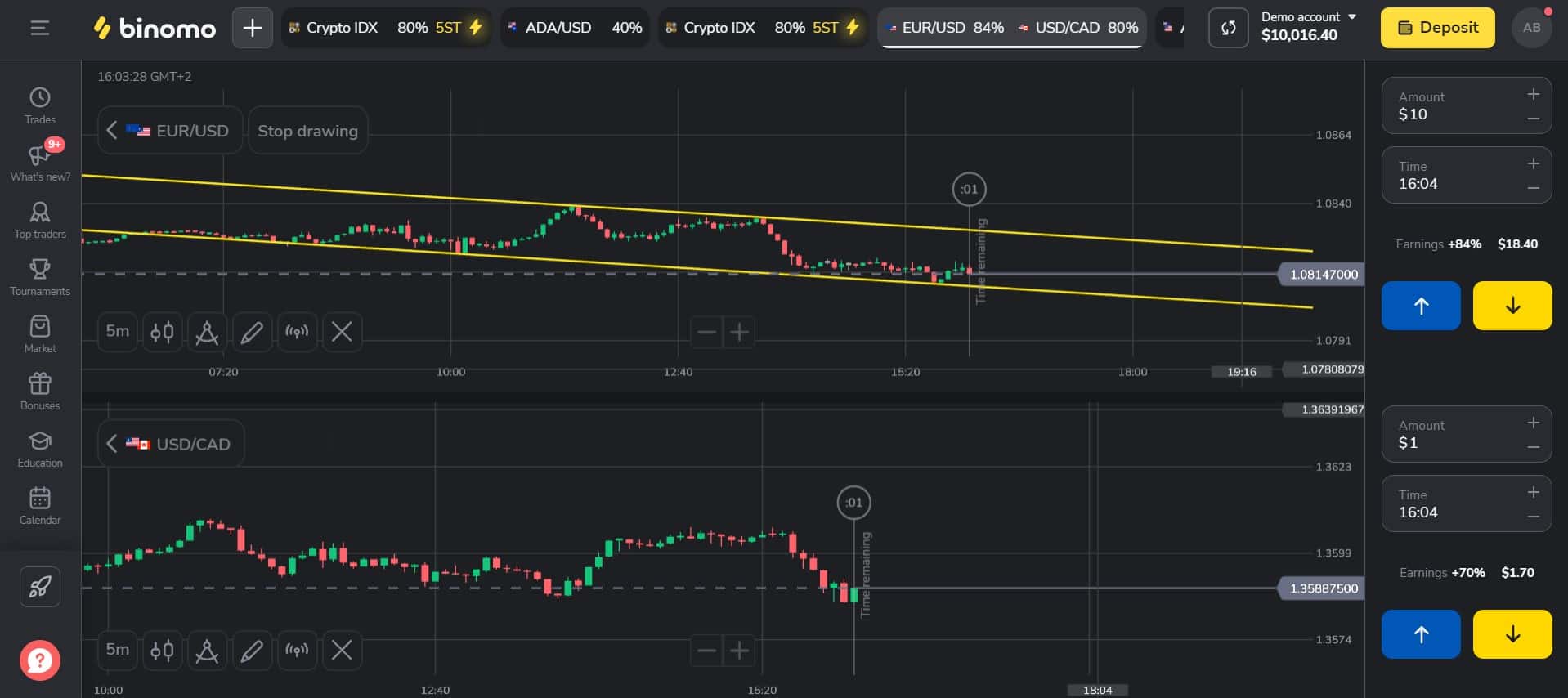Open chart type candles icon on USD/CAD chart

point(162,651)
